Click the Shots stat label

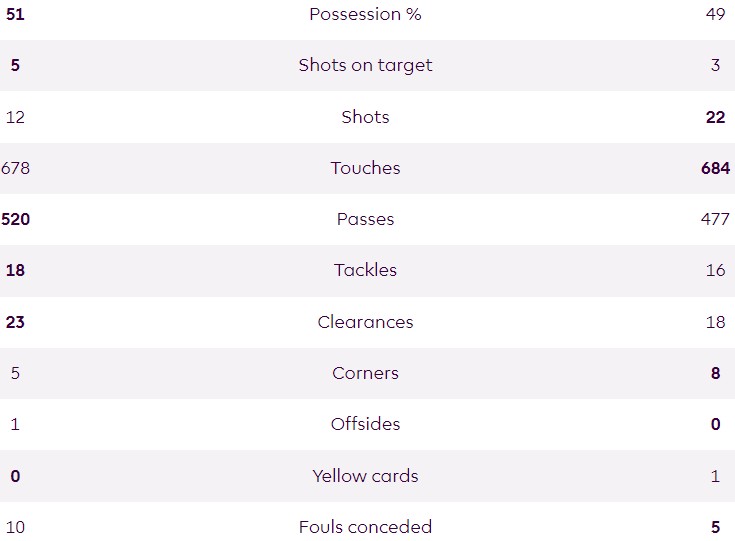(x=365, y=117)
